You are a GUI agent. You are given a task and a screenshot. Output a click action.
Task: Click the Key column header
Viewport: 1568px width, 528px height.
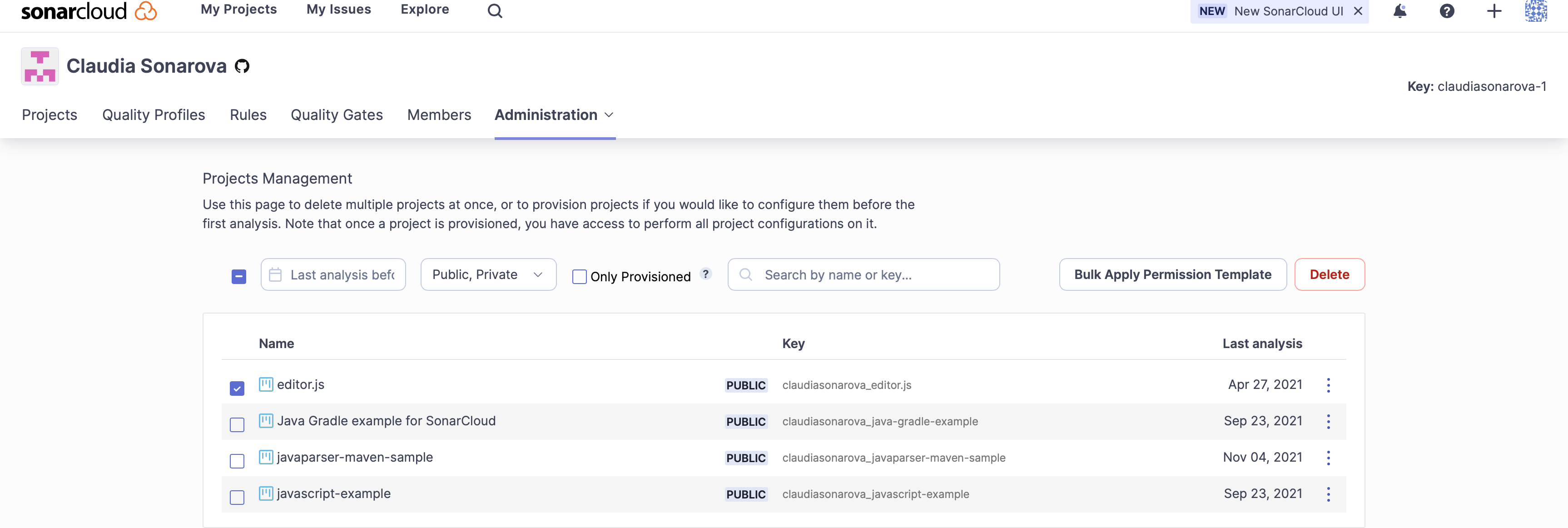pos(793,344)
